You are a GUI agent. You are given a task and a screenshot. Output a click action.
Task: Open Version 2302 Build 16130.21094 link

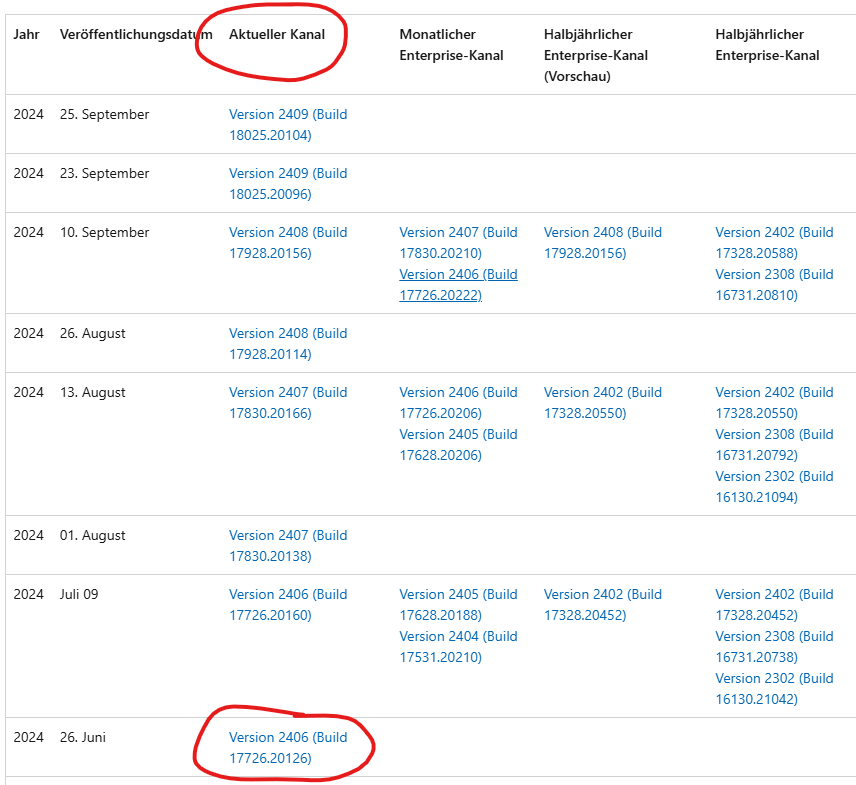pos(774,486)
